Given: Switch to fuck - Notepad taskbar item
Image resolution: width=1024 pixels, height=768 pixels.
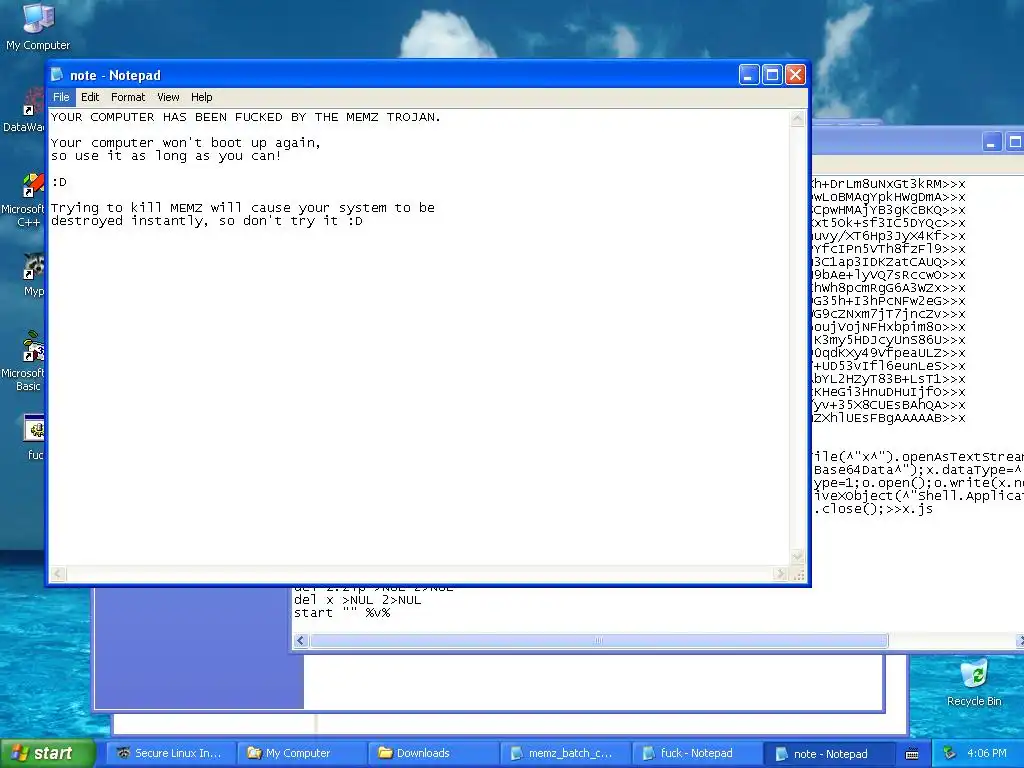Looking at the screenshot, I should [696, 753].
